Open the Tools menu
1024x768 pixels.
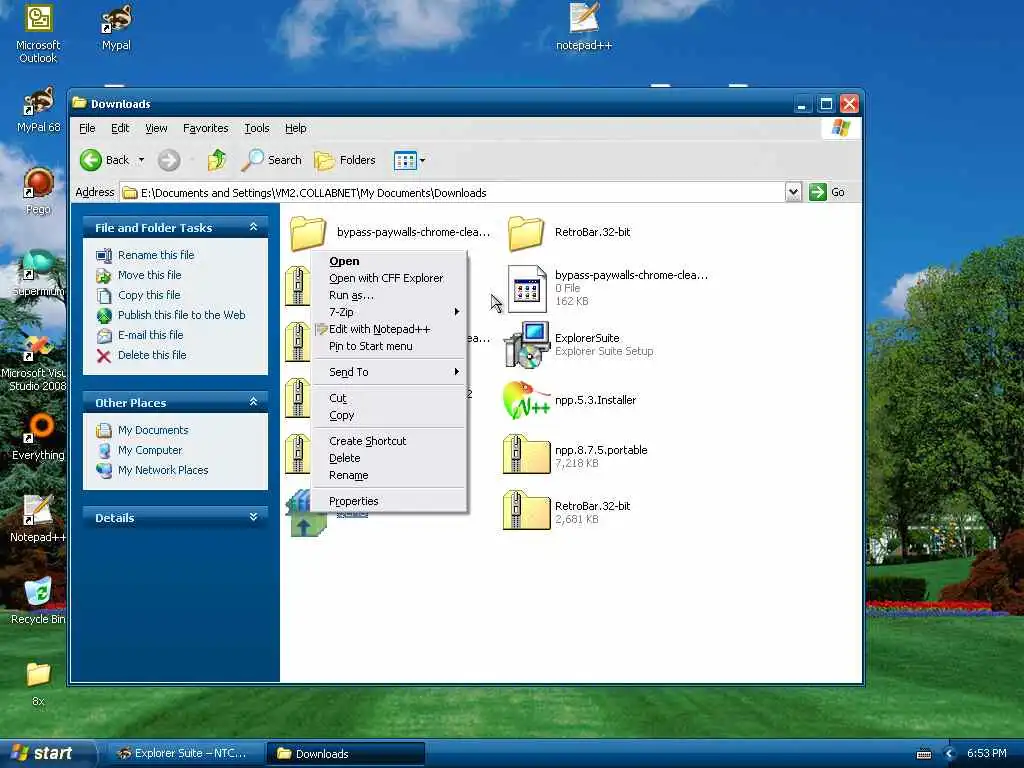257,128
